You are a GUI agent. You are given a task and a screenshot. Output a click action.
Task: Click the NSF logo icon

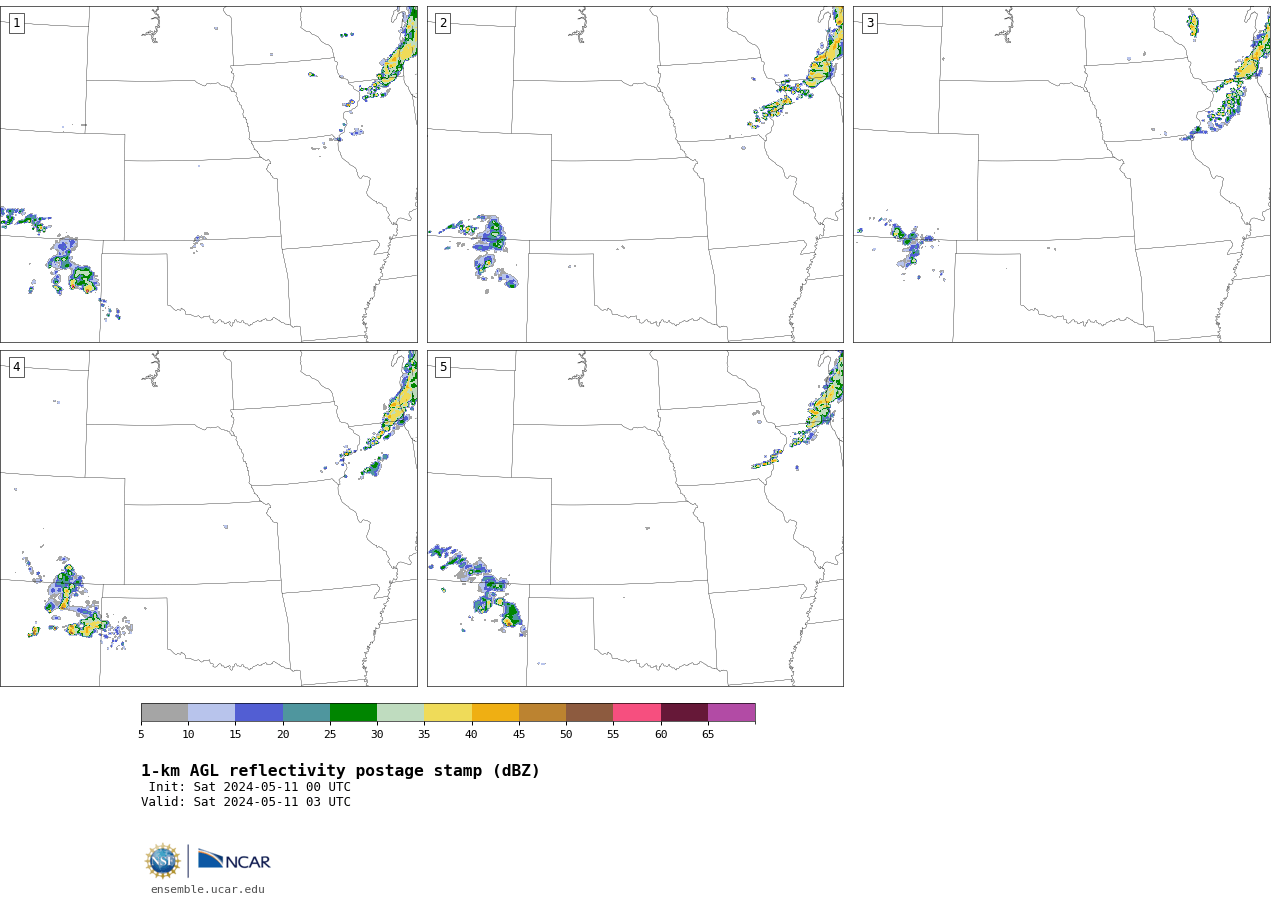coord(163,861)
